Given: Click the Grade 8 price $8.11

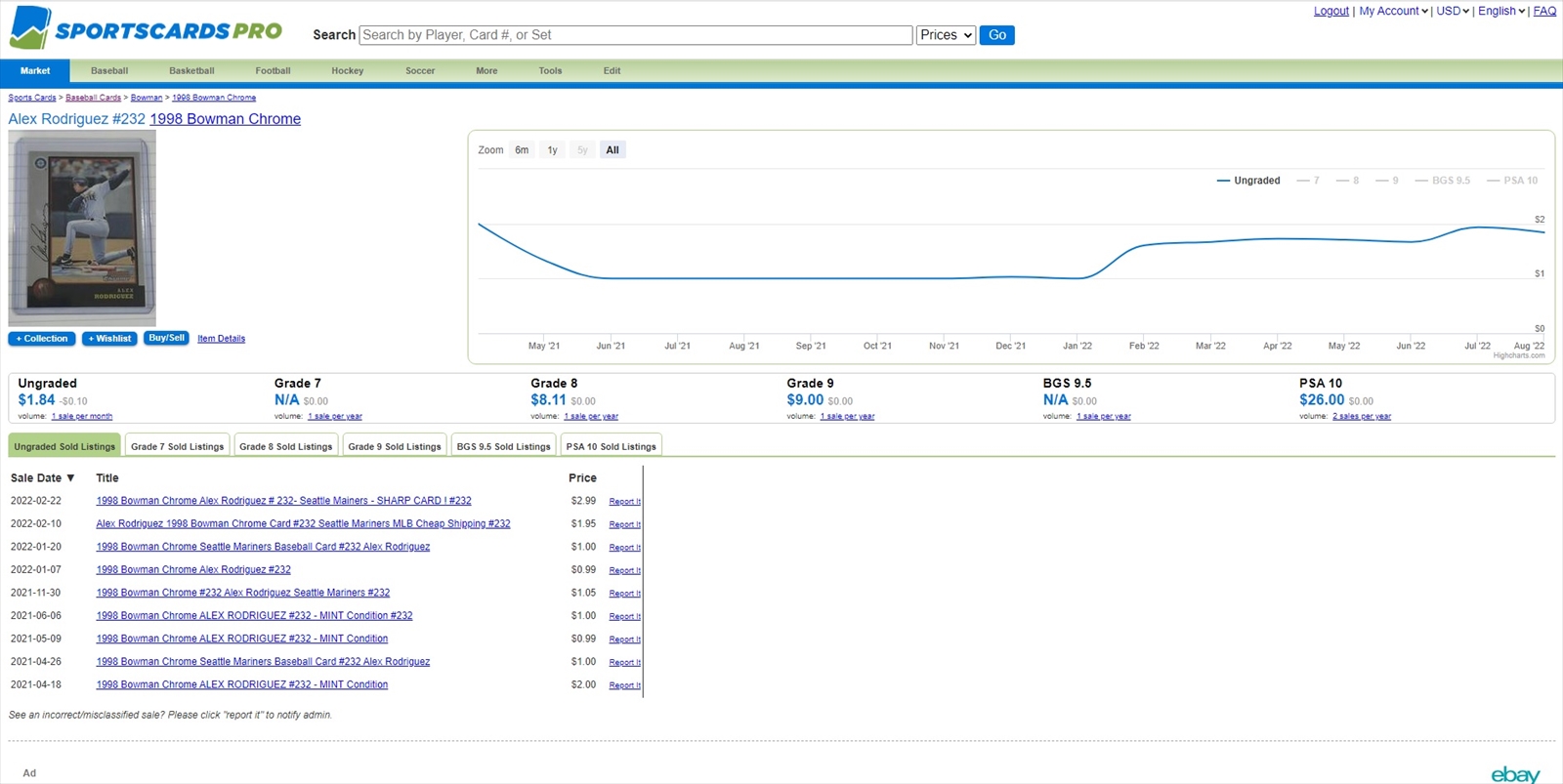Looking at the screenshot, I should pos(548,400).
